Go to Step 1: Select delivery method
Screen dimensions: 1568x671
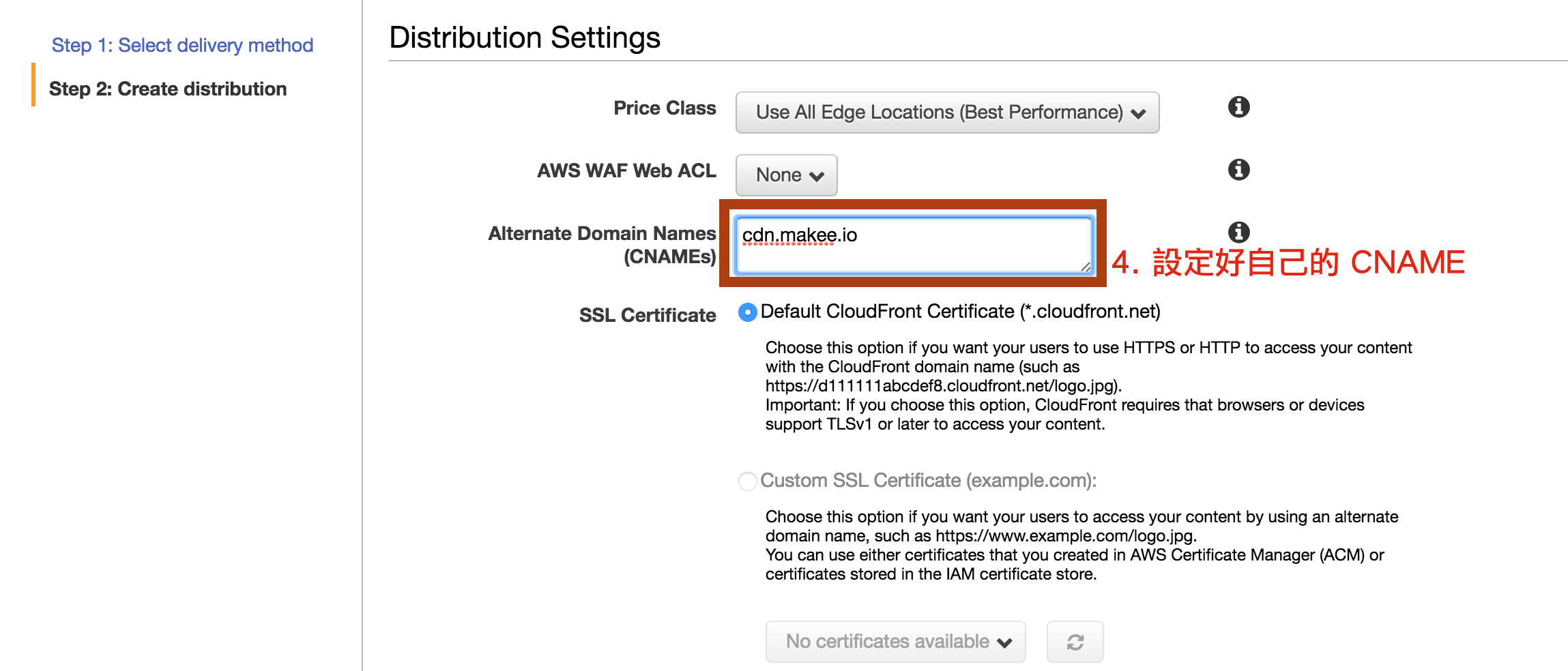(x=182, y=45)
